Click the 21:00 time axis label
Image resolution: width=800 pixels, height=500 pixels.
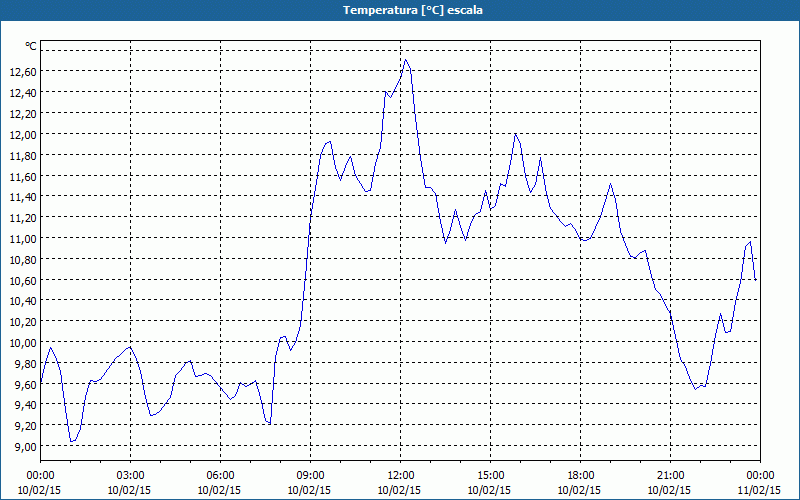(x=670, y=476)
